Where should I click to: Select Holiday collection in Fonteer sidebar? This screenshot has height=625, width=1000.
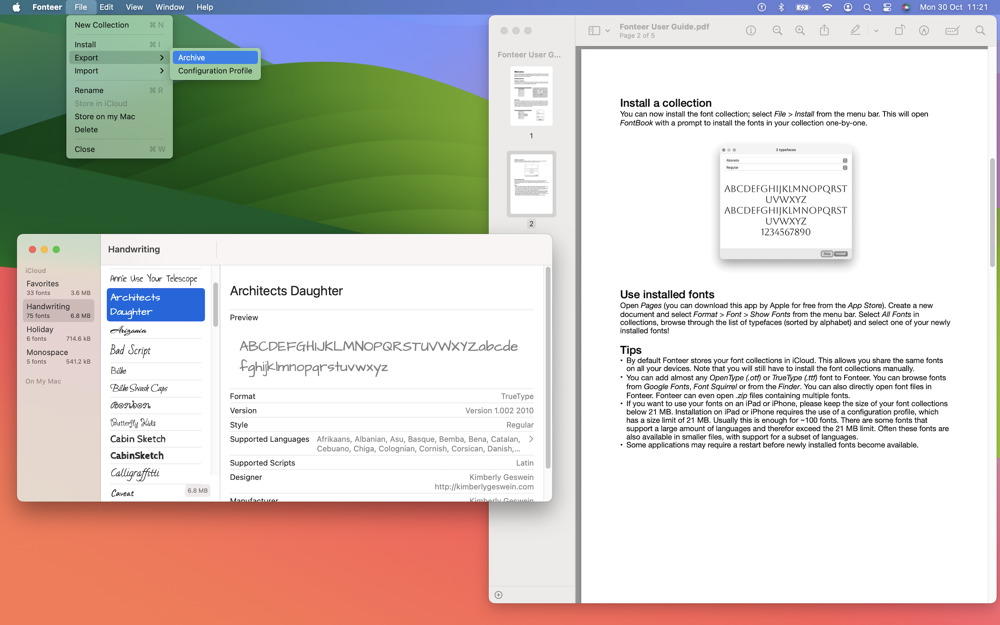58,334
